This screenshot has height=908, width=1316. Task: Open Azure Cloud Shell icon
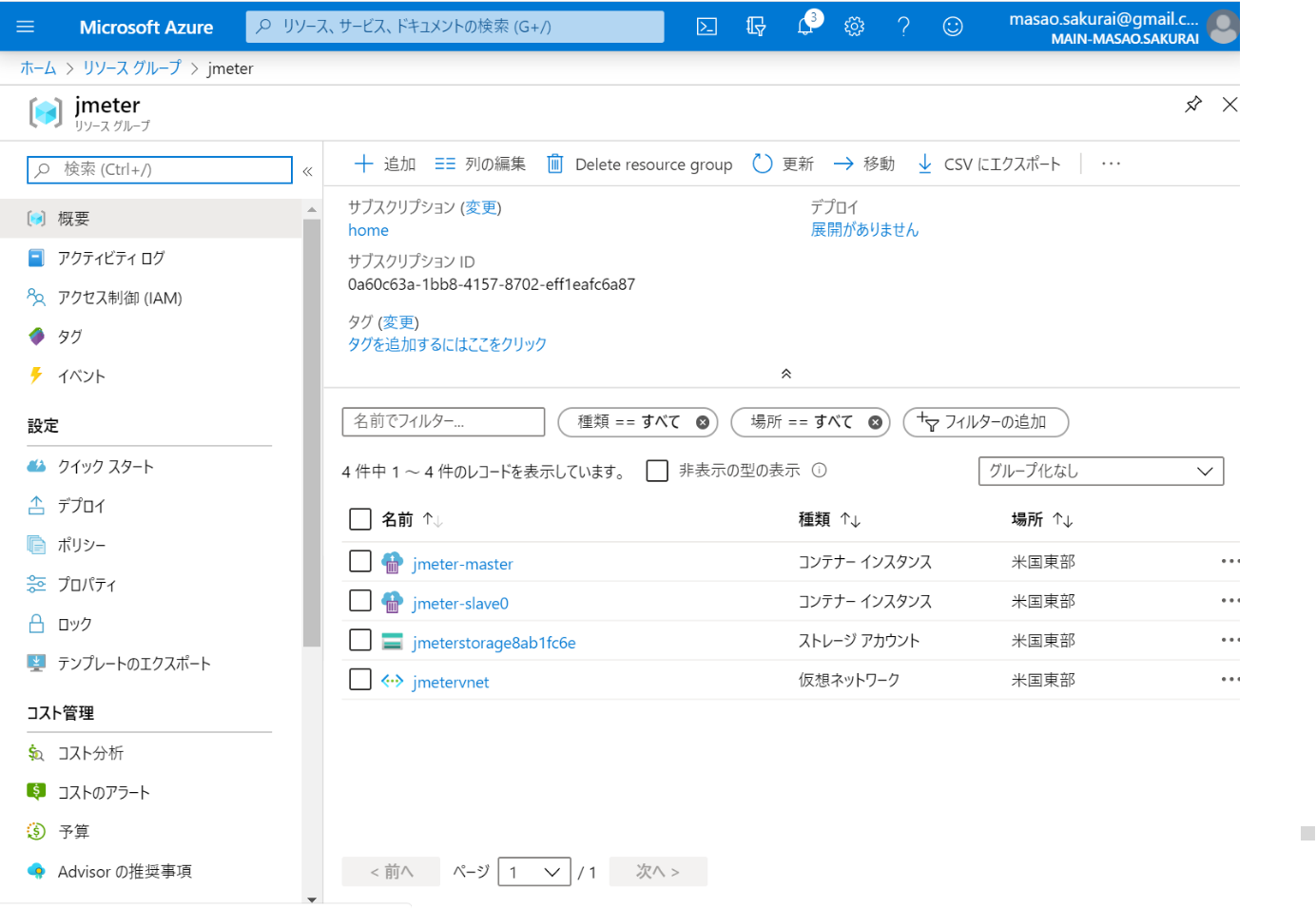(706, 27)
